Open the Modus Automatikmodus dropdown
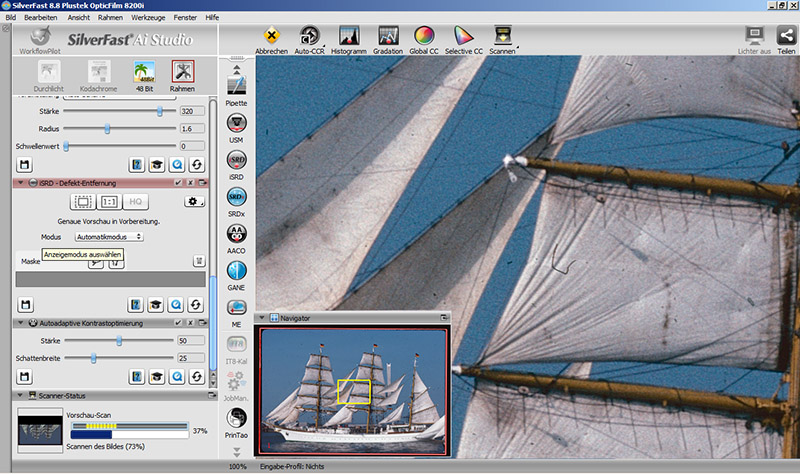The height and width of the screenshot is (474, 800). pyautogui.click(x=109, y=237)
